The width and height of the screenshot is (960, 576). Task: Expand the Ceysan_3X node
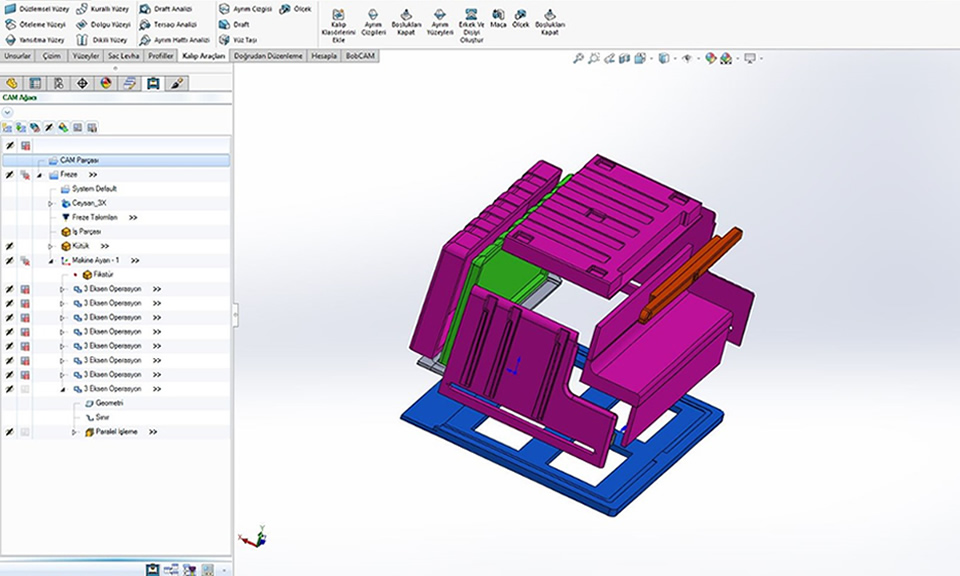point(51,203)
